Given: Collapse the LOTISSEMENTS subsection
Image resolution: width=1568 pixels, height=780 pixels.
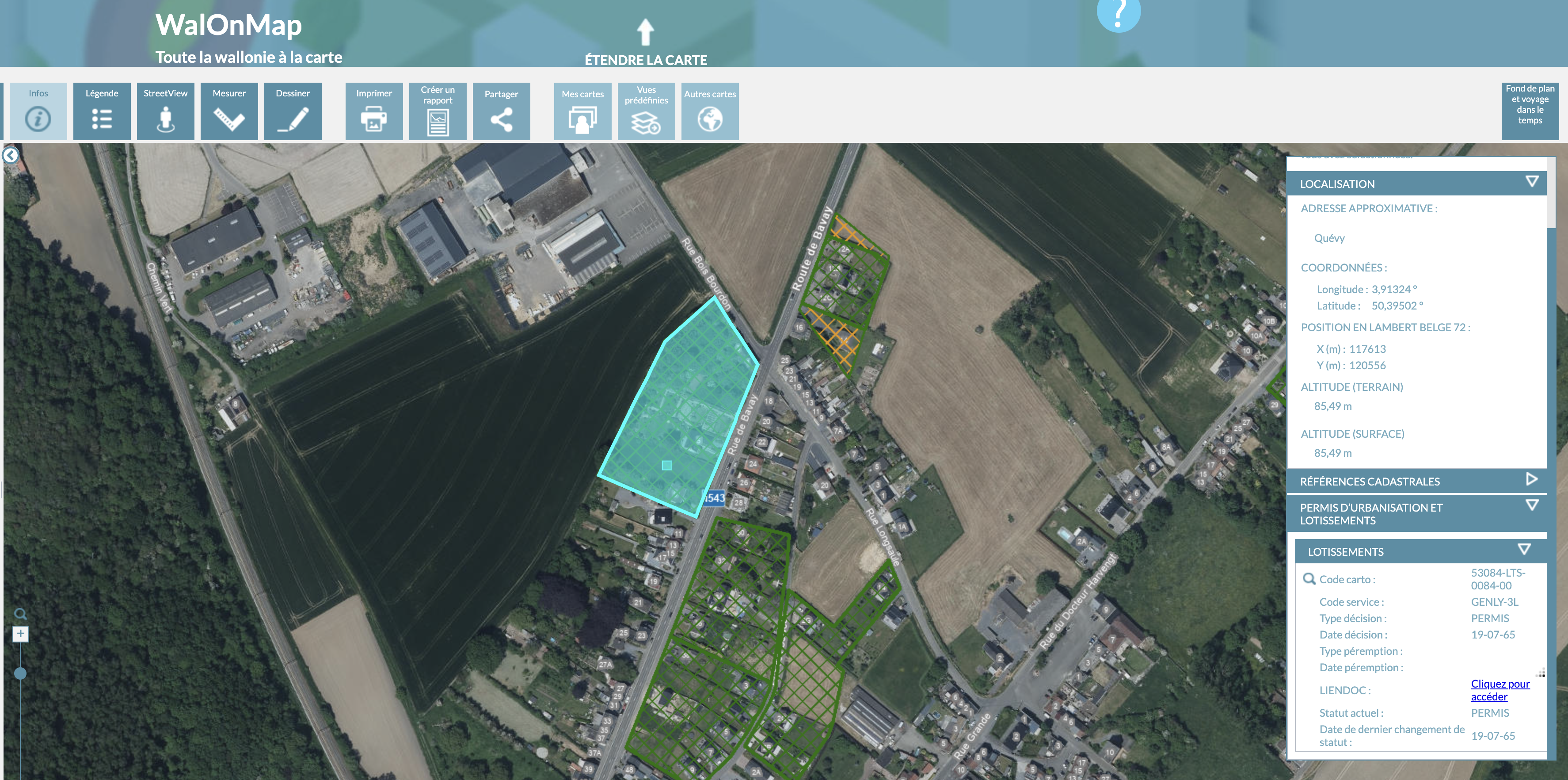Looking at the screenshot, I should pyautogui.click(x=1523, y=549).
